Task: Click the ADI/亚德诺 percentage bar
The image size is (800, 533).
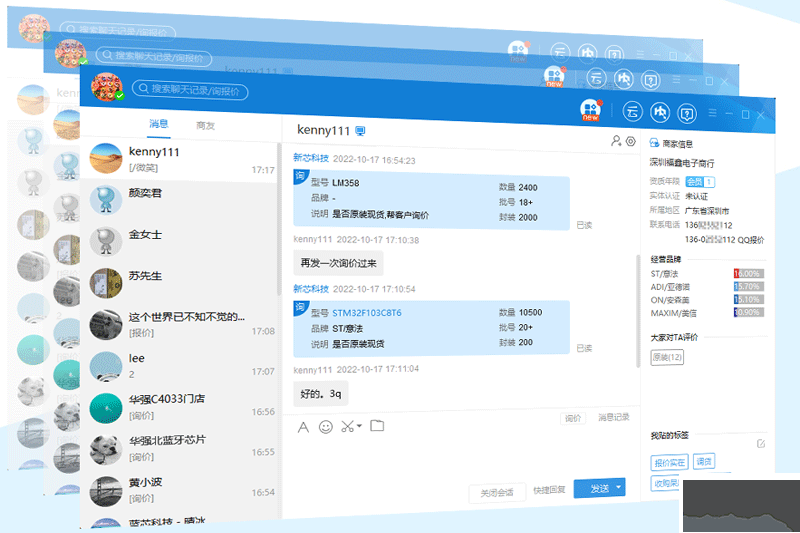Action: 748,287
